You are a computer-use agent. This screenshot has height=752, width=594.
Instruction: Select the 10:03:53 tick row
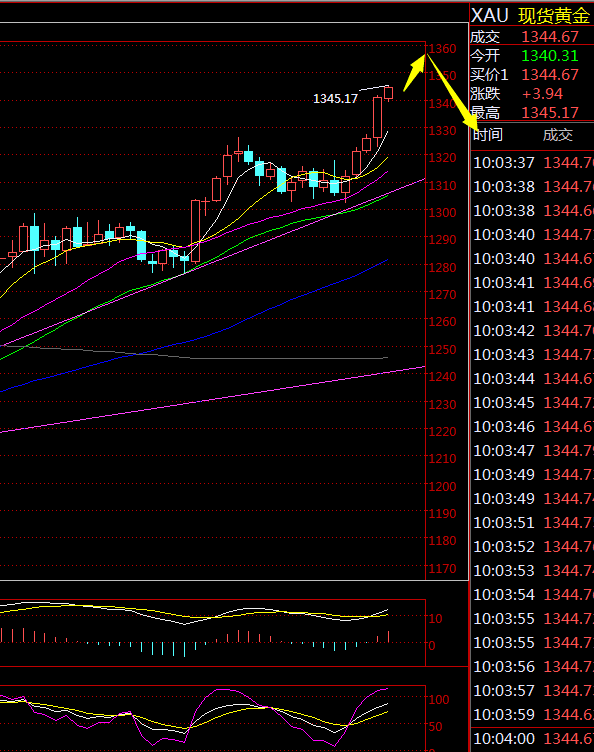533,570
